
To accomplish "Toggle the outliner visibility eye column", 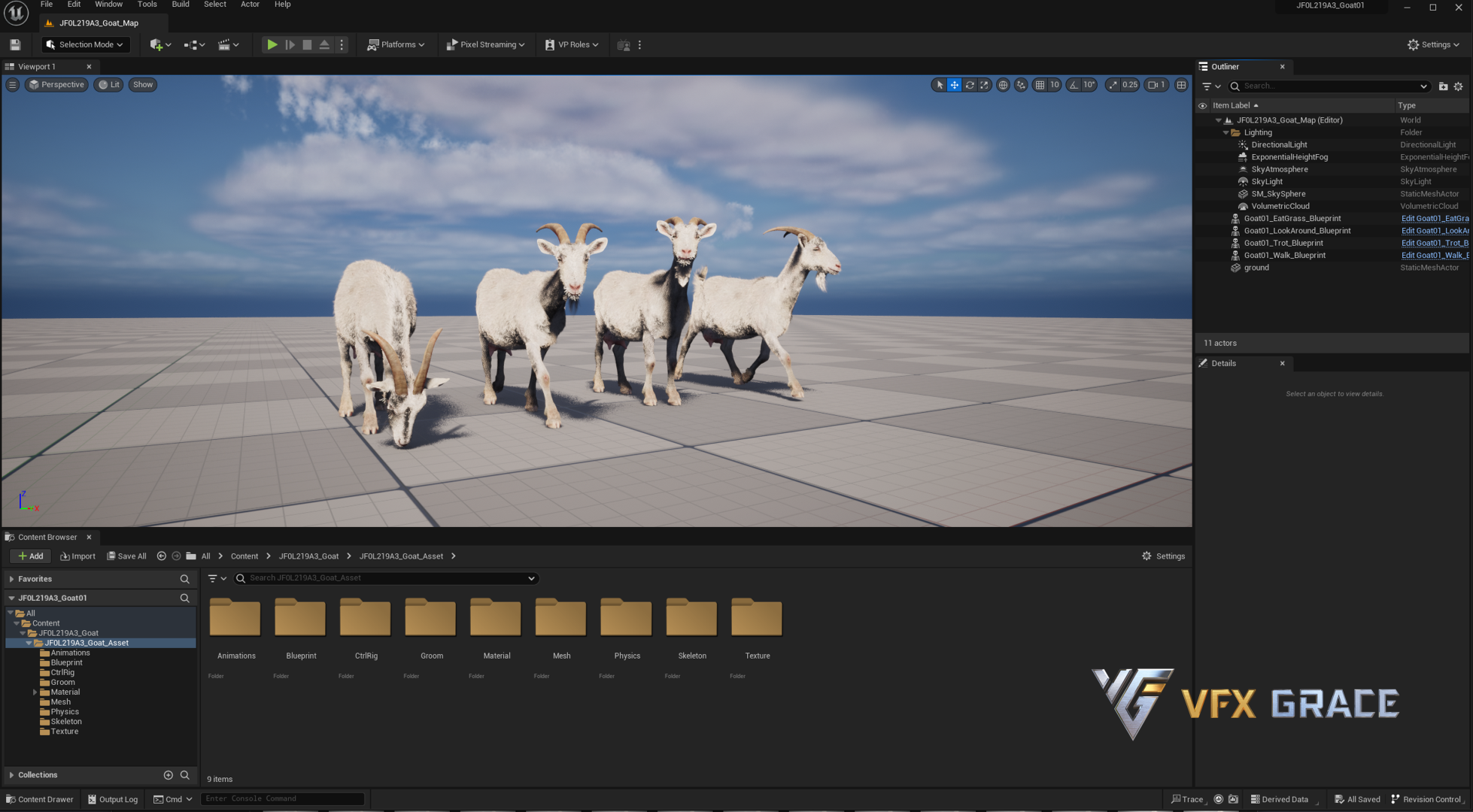I will click(1202, 106).
